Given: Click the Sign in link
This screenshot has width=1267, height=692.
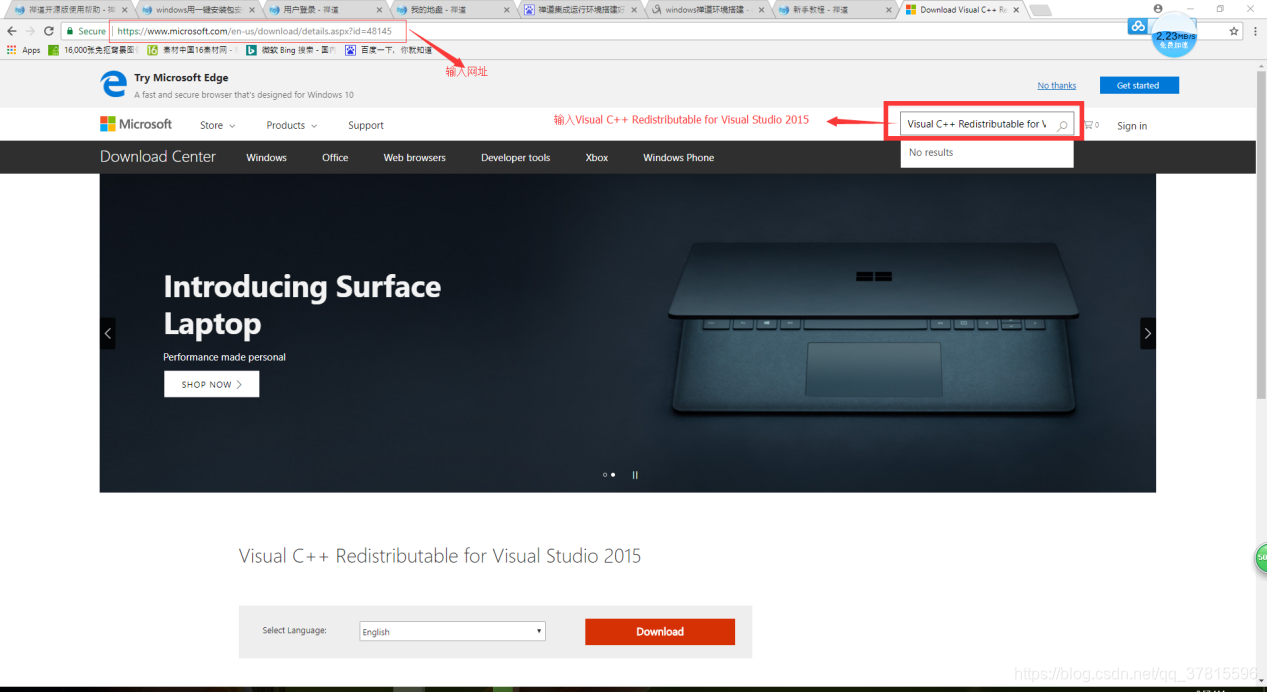Looking at the screenshot, I should [x=1132, y=126].
